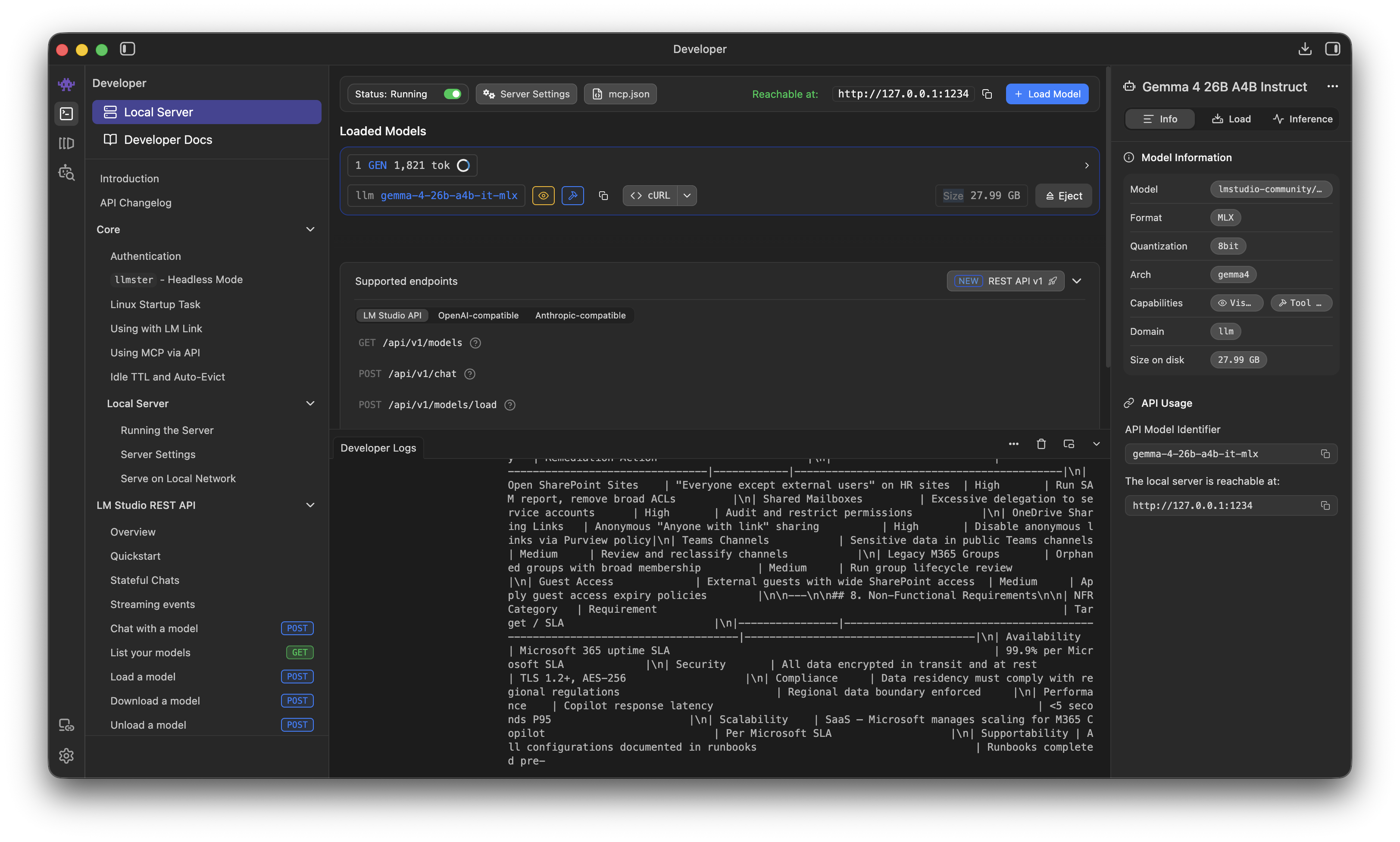Viewport: 1400px width, 842px height.
Task: Click the tool use hammer icon for gemma model
Action: click(572, 196)
